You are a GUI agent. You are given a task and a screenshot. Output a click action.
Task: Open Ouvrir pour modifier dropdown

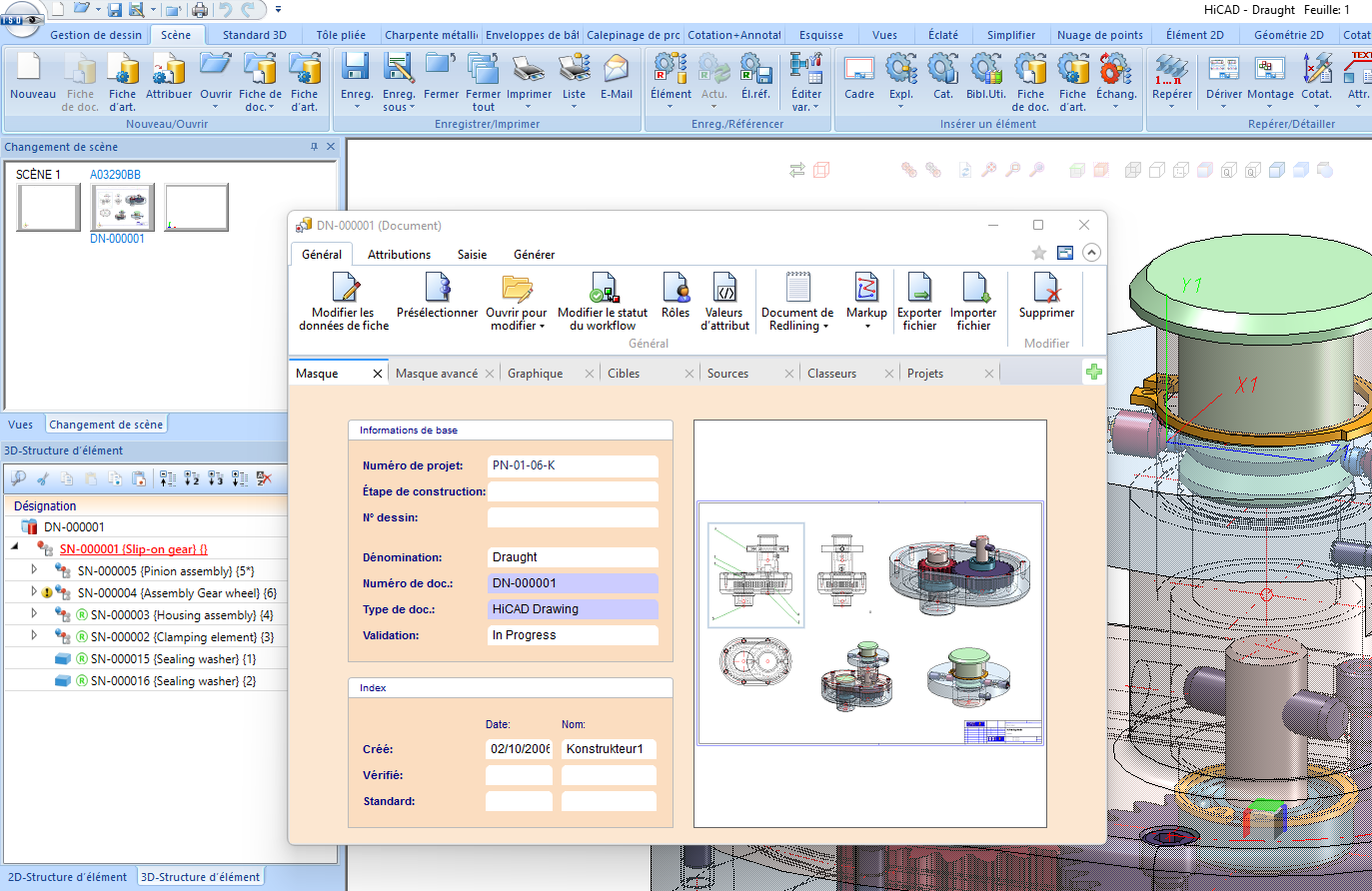coord(542,327)
